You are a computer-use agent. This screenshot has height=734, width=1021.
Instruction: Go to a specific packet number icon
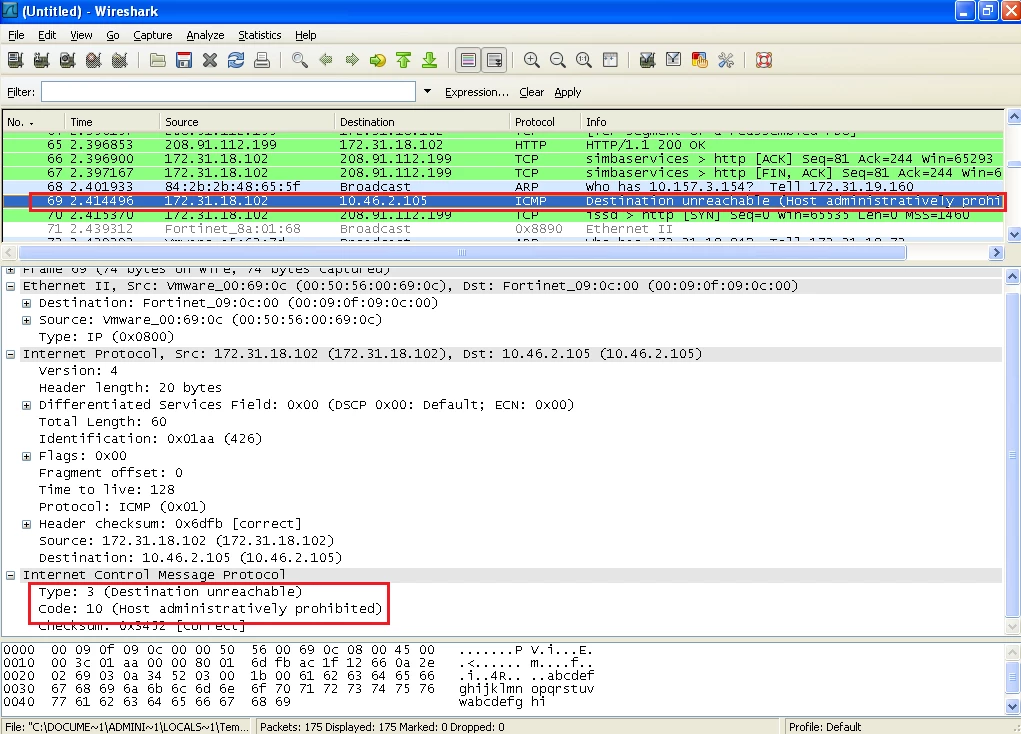(x=378, y=61)
